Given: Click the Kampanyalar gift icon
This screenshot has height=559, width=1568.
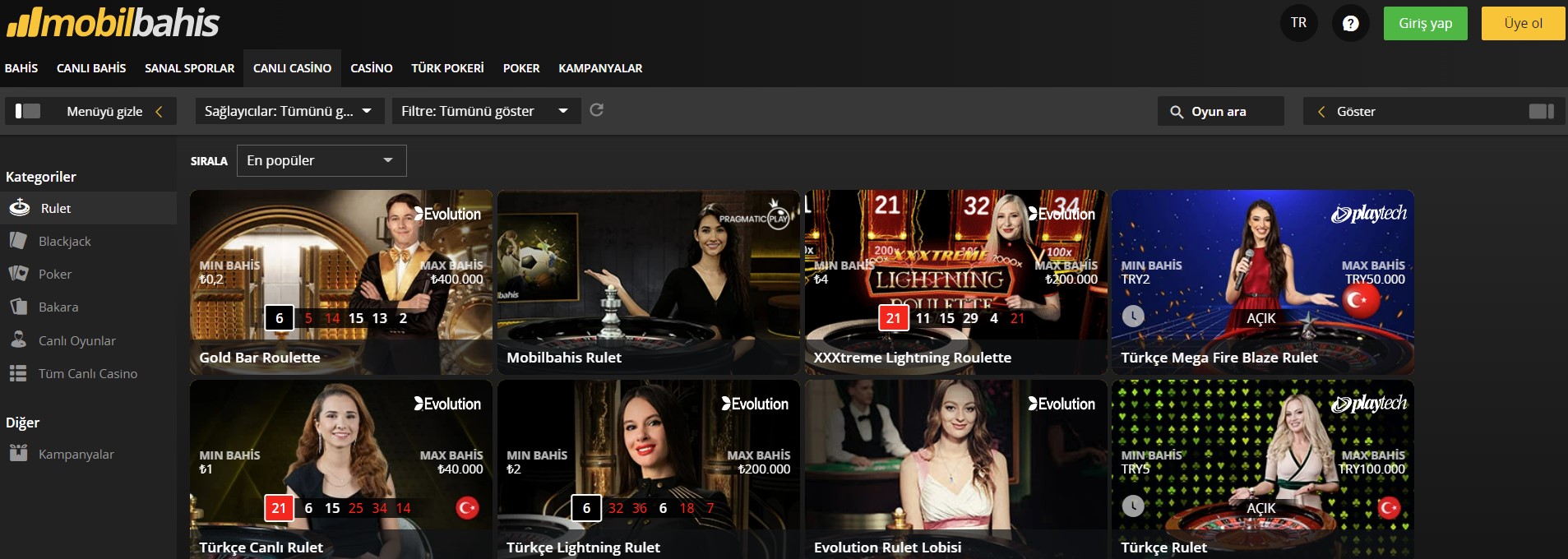Looking at the screenshot, I should coord(18,453).
